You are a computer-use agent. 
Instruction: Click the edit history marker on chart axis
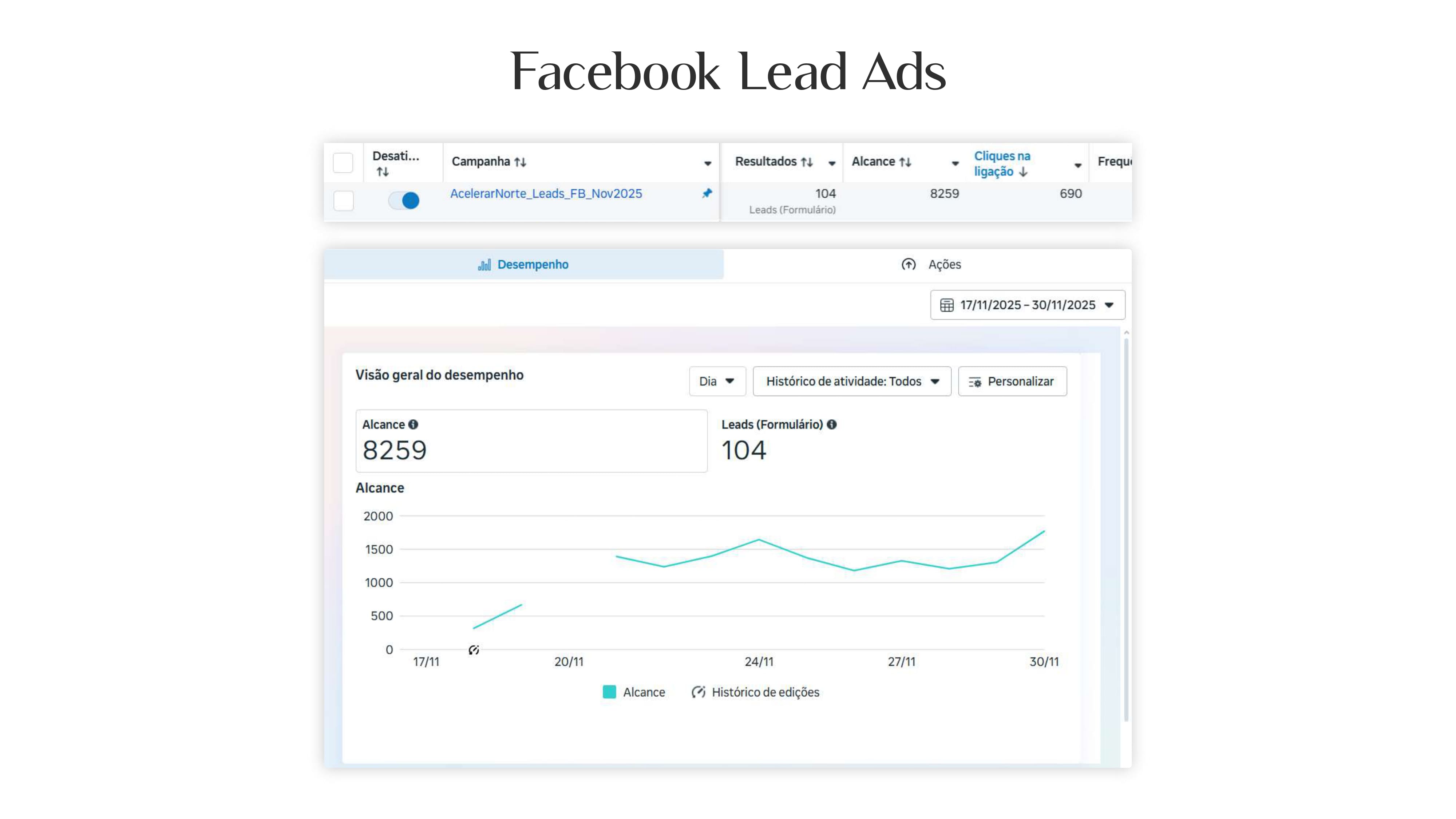(x=474, y=650)
